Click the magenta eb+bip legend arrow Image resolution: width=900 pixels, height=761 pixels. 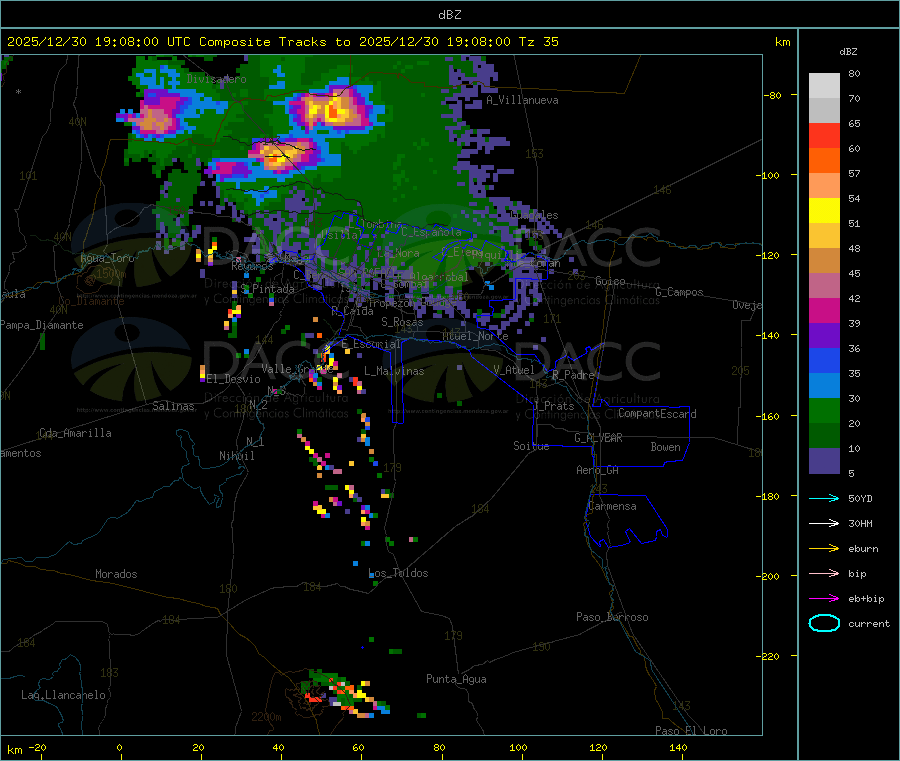coord(824,598)
